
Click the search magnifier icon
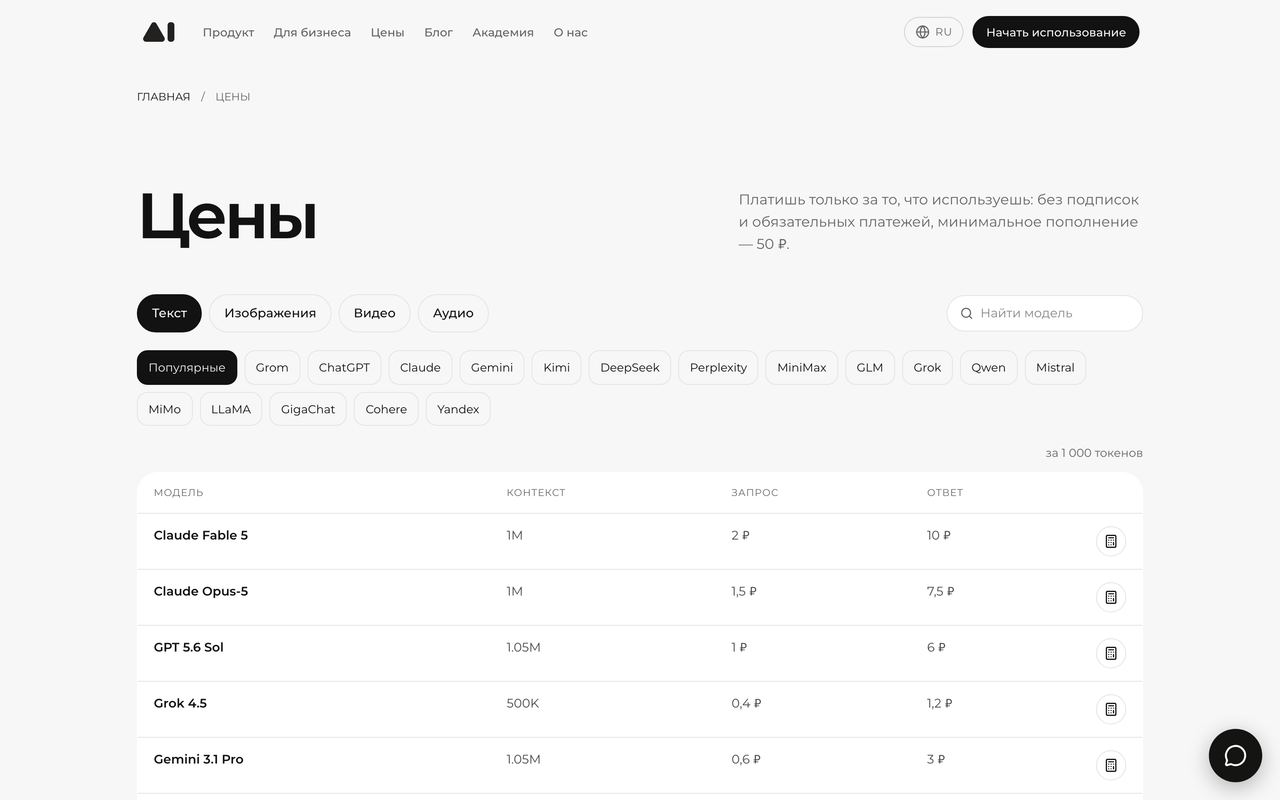[966, 313]
